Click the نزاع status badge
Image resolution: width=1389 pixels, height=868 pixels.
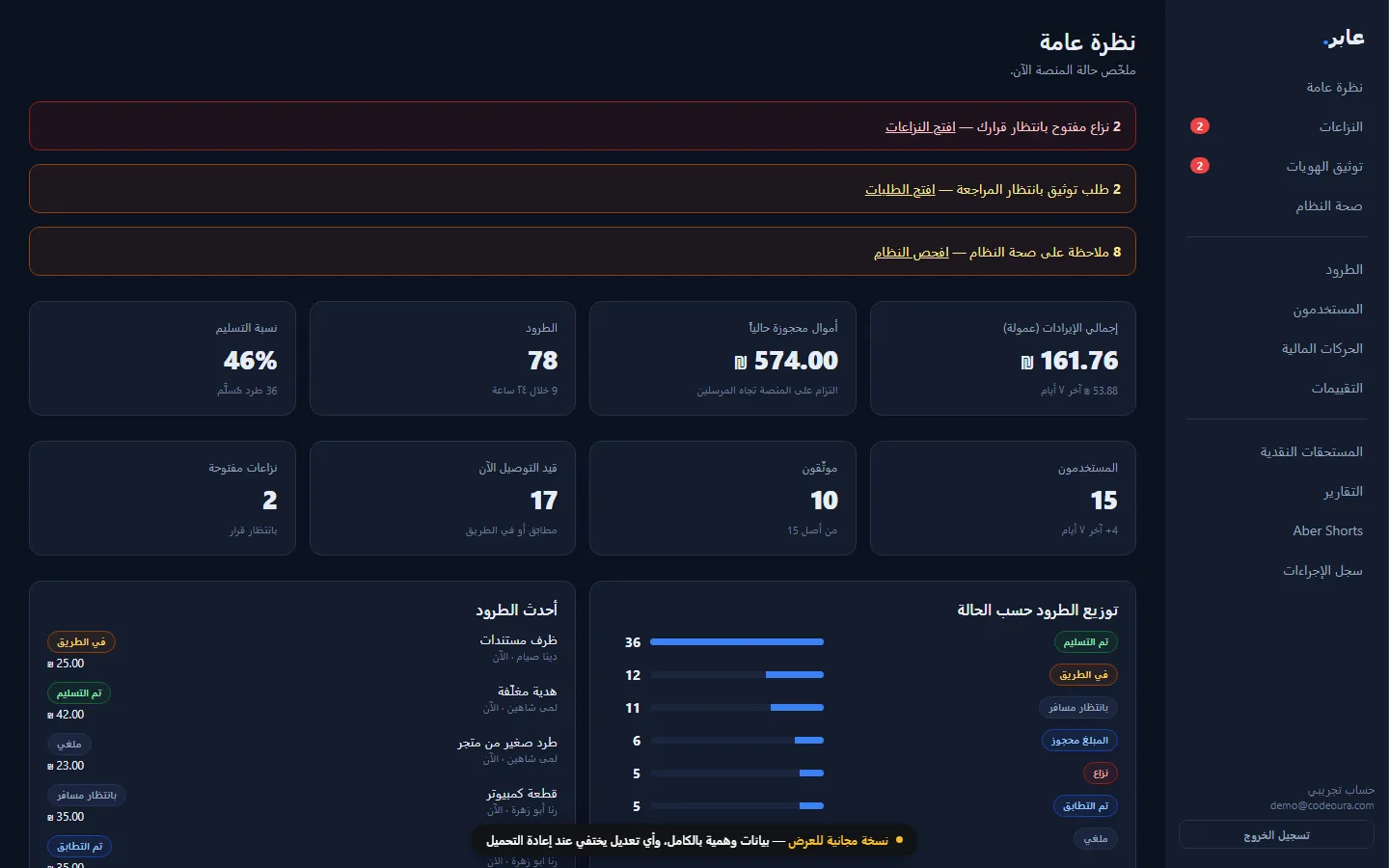tap(1101, 773)
